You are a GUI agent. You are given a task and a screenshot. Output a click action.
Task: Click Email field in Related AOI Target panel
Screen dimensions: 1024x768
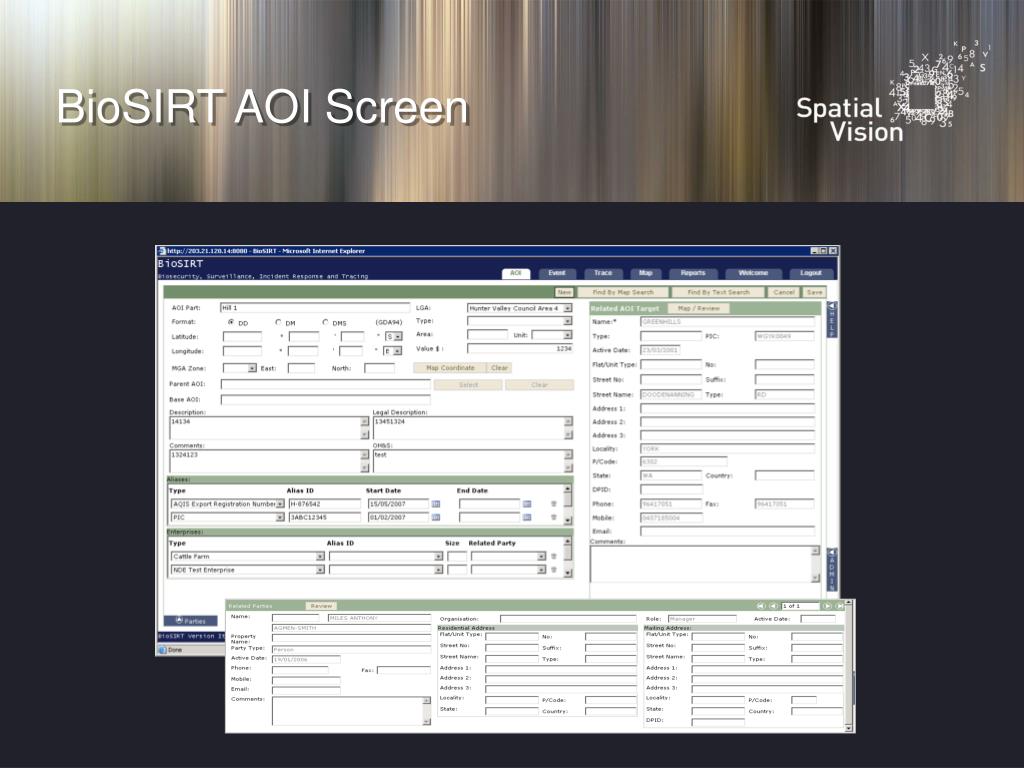[x=728, y=532]
